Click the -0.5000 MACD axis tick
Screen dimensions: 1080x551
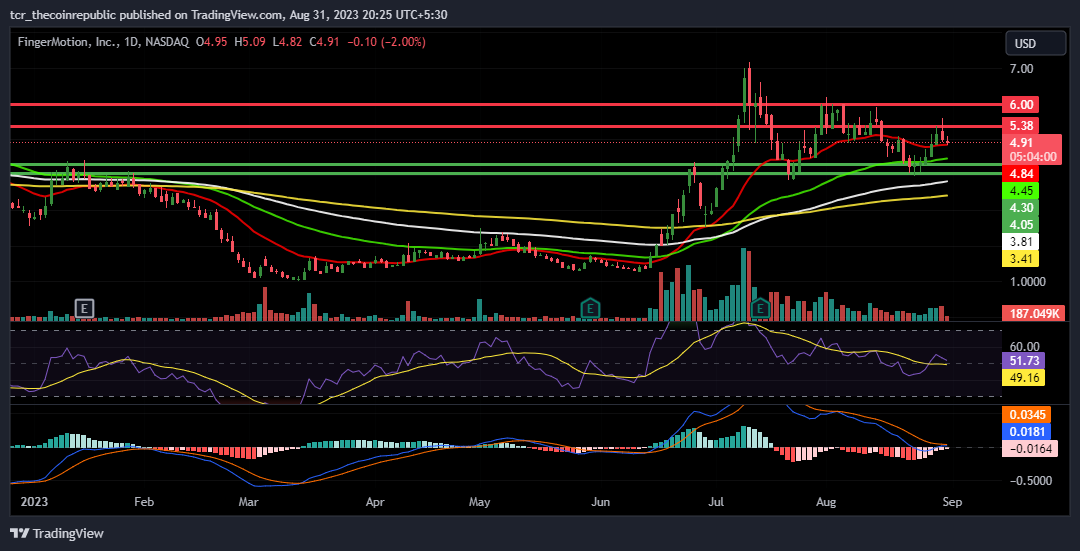coord(1029,480)
